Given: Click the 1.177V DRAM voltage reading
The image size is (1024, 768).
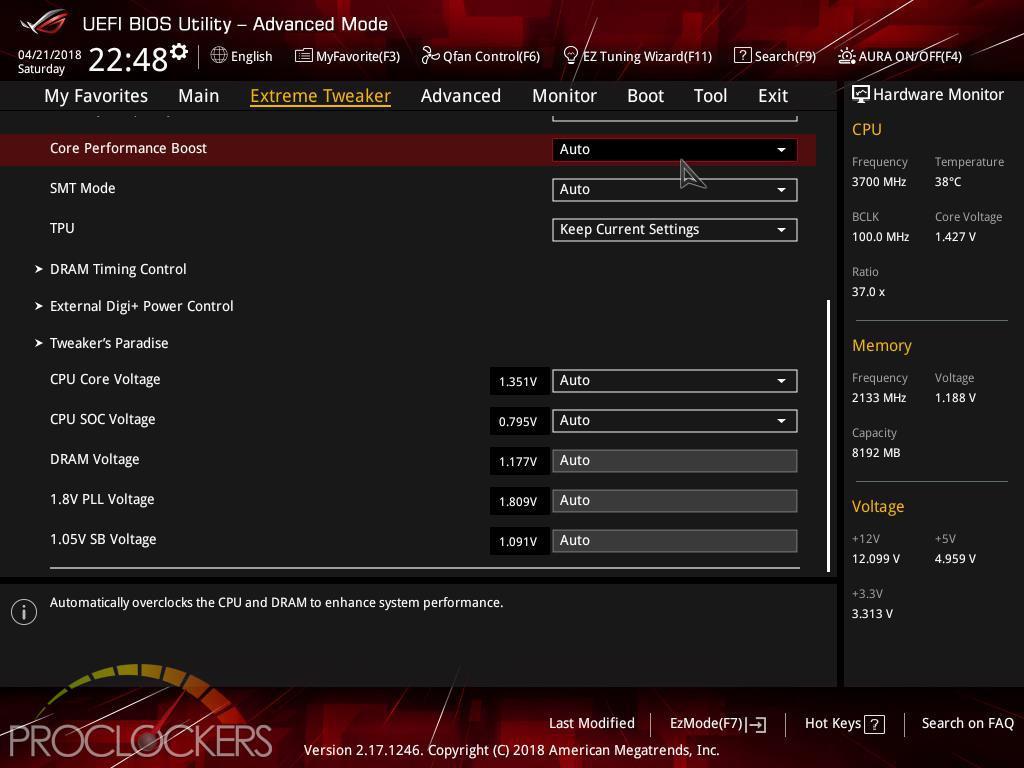Looking at the screenshot, I should coord(519,462).
